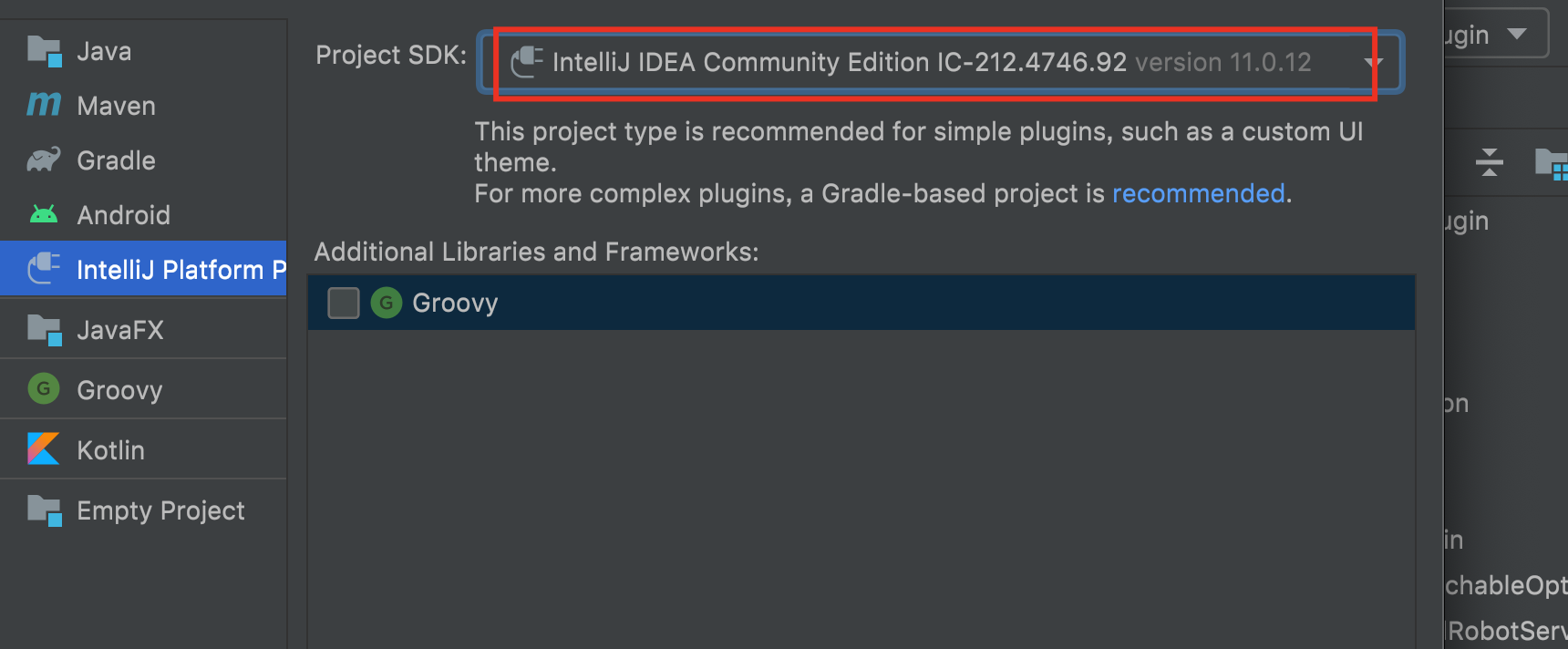This screenshot has width=1568, height=649.
Task: Click the Kotlin logo icon
Action: pyautogui.click(x=42, y=448)
